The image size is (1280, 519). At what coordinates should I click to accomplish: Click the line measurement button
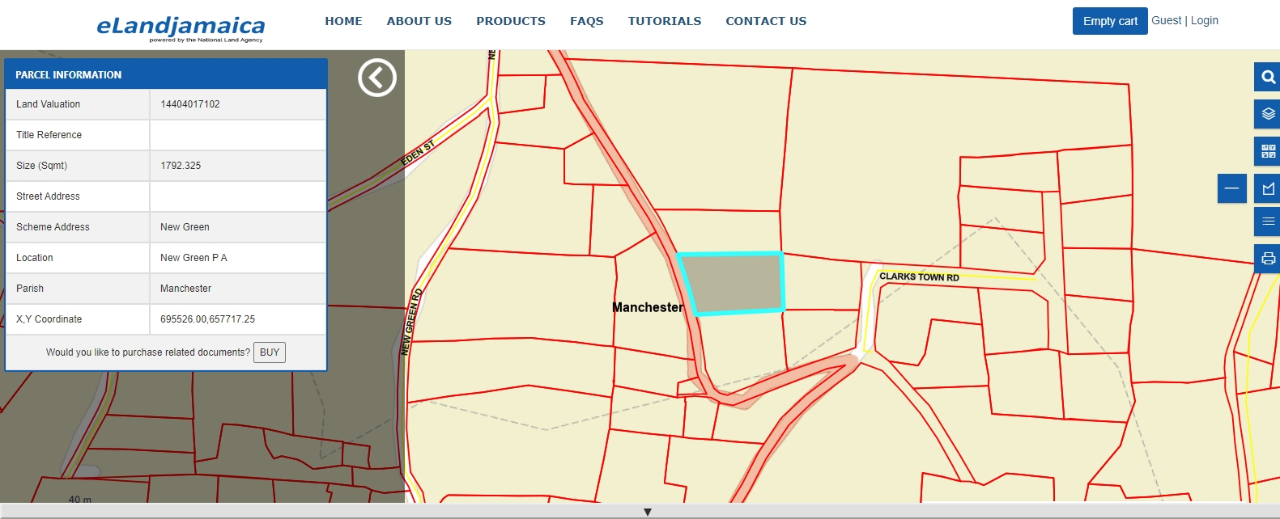1231,188
